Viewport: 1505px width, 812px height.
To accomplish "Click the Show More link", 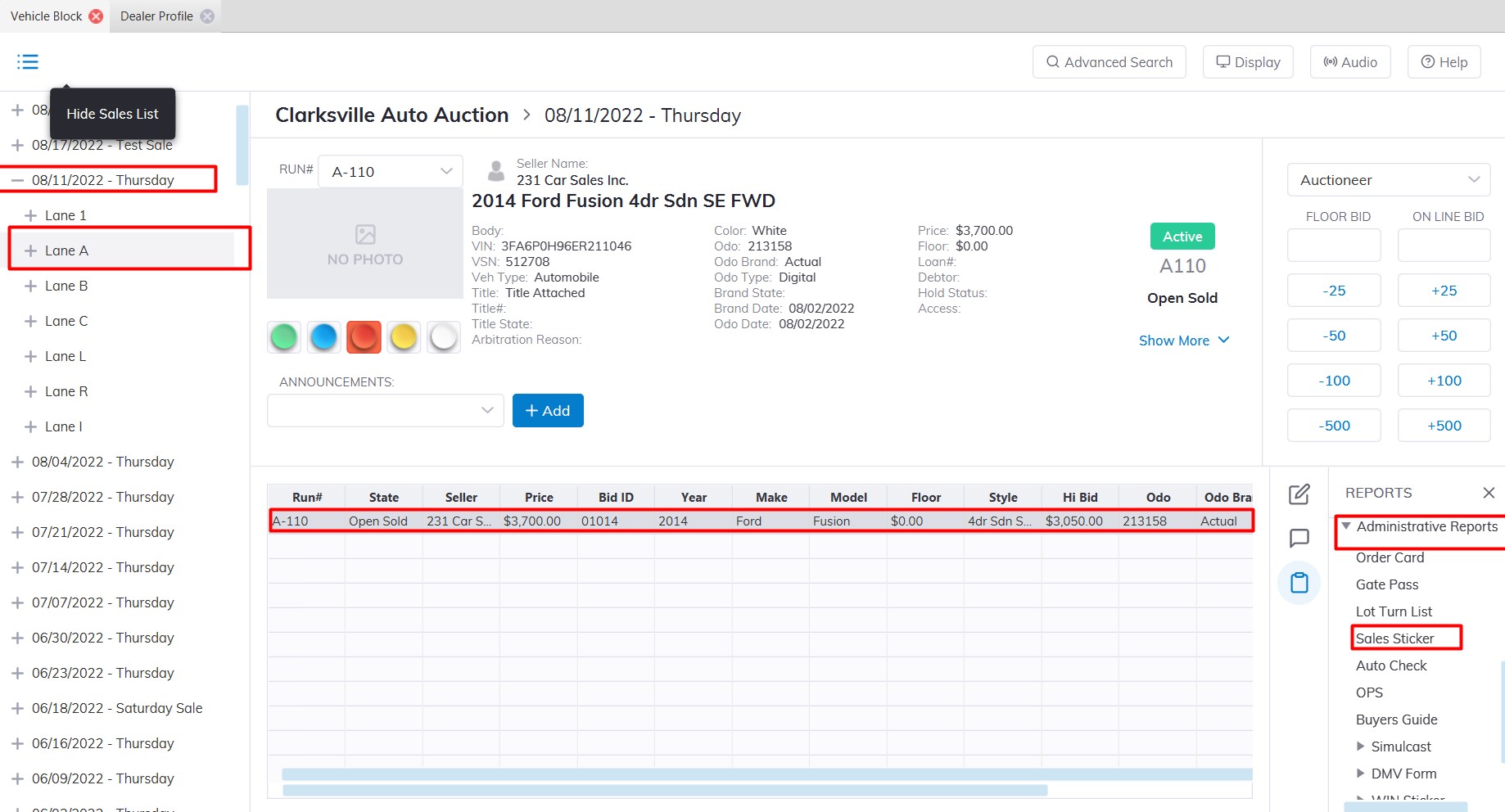I will (1183, 341).
